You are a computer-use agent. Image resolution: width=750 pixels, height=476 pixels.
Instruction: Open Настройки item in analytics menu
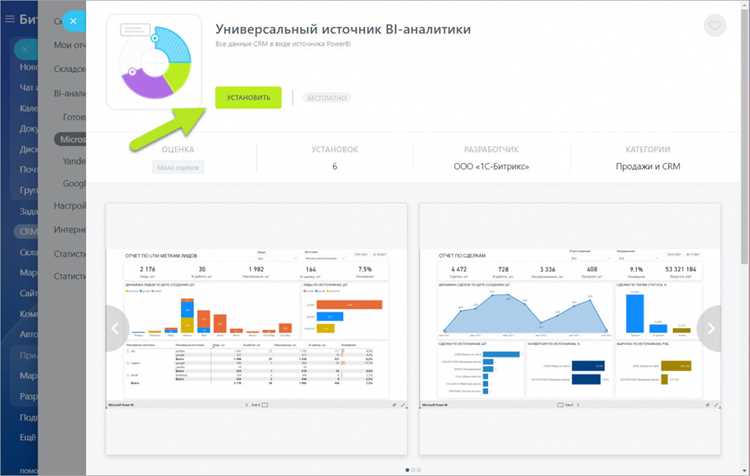pos(70,206)
